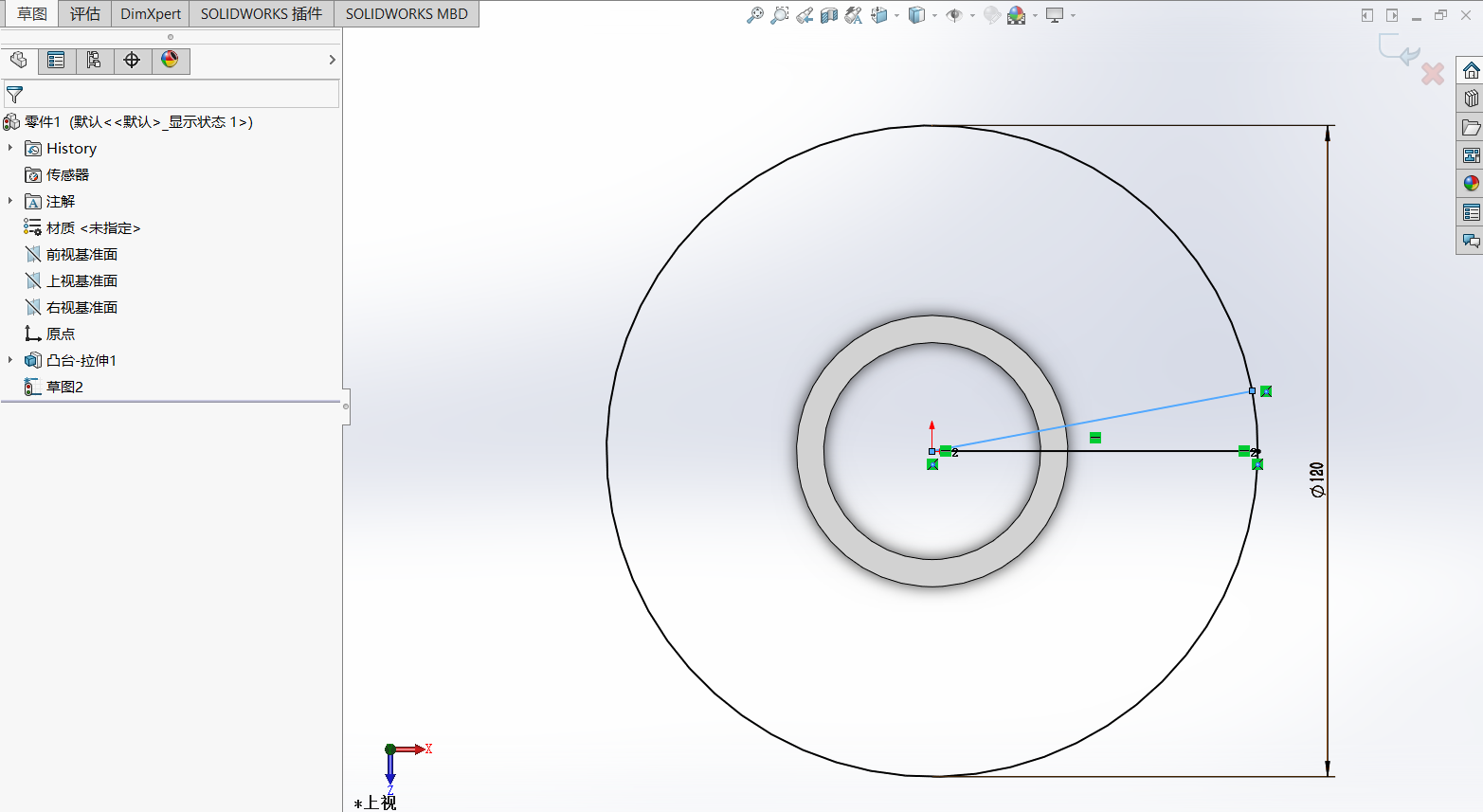This screenshot has height=812, width=1483.
Task: Expand the History folder in the tree
Action: pyautogui.click(x=10, y=148)
